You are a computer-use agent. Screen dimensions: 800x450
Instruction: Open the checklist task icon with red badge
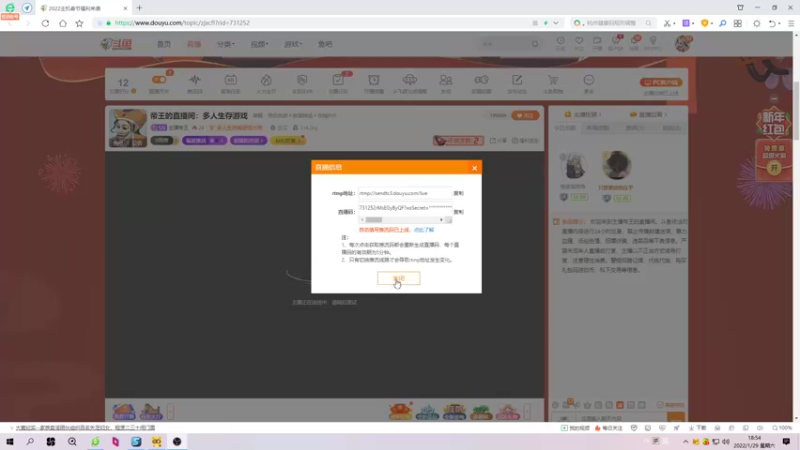[x=338, y=80]
